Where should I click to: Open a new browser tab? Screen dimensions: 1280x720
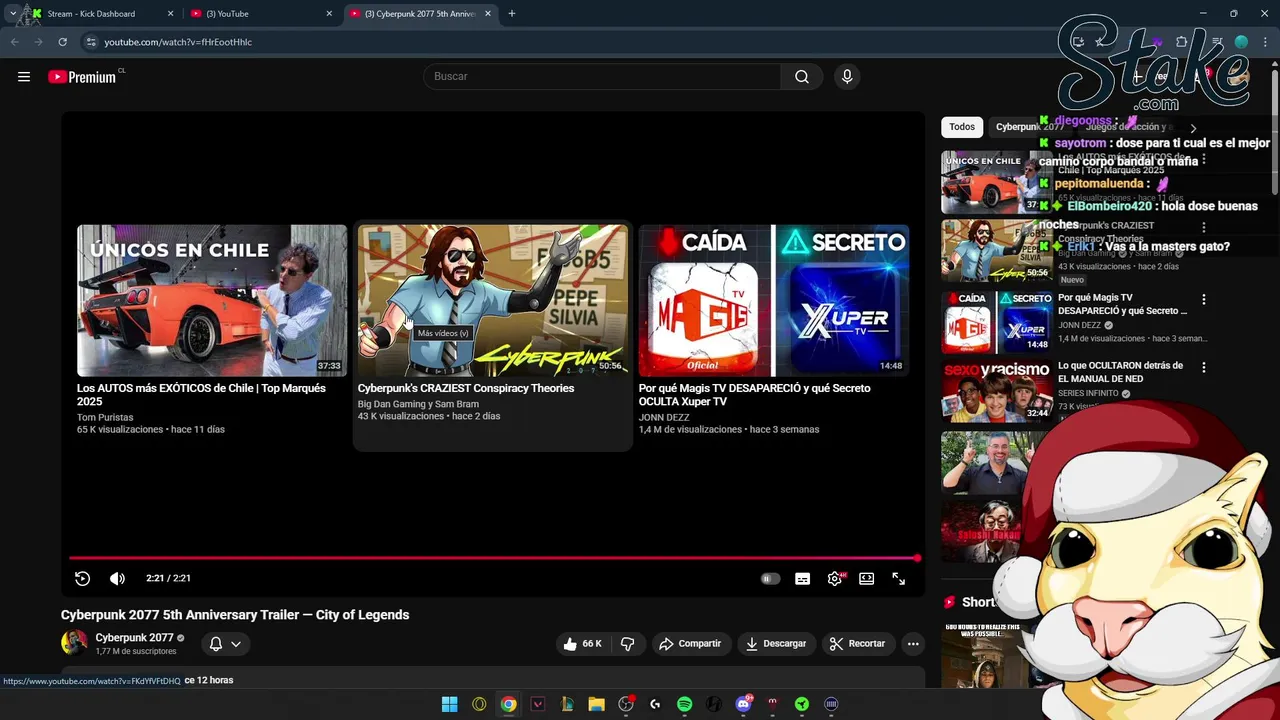tap(512, 14)
